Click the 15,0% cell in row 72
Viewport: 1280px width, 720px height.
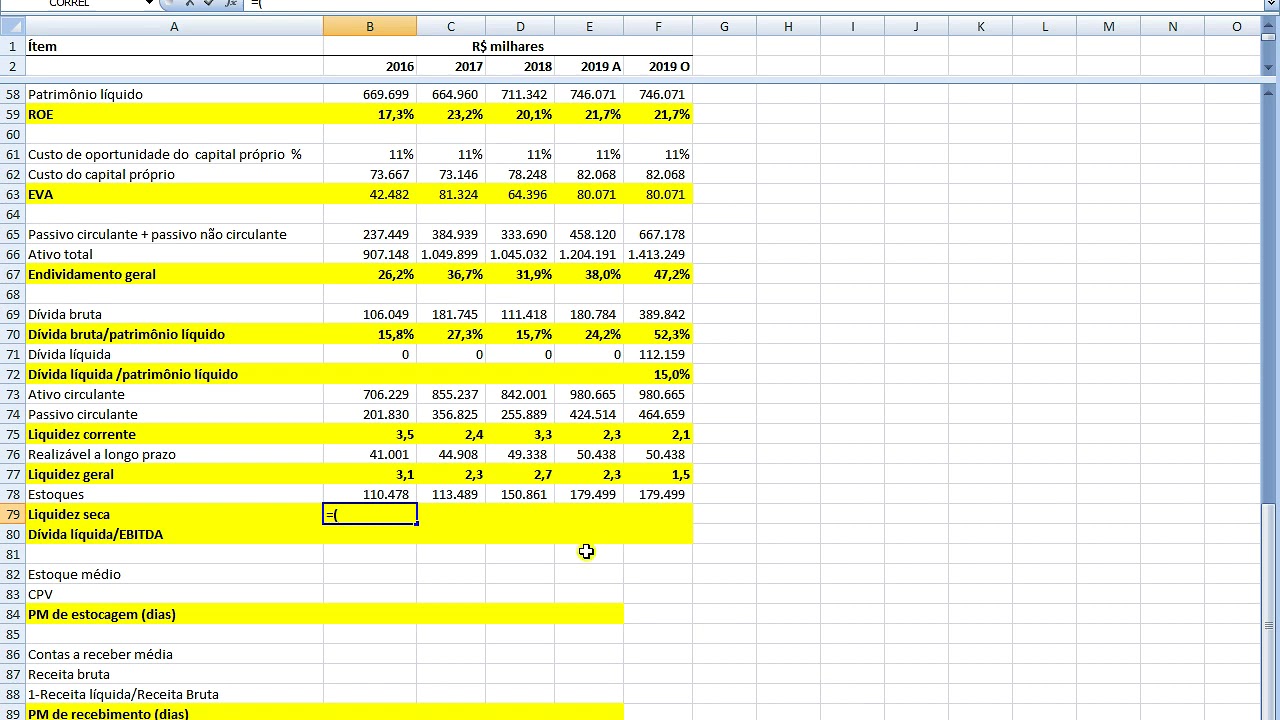pos(658,374)
